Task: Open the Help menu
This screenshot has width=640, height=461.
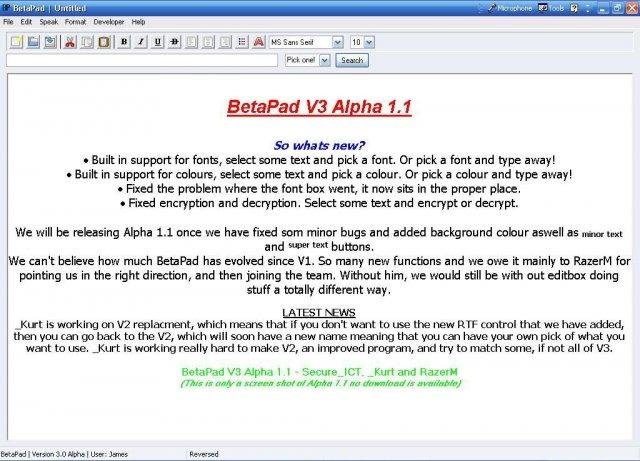Action: click(x=138, y=22)
